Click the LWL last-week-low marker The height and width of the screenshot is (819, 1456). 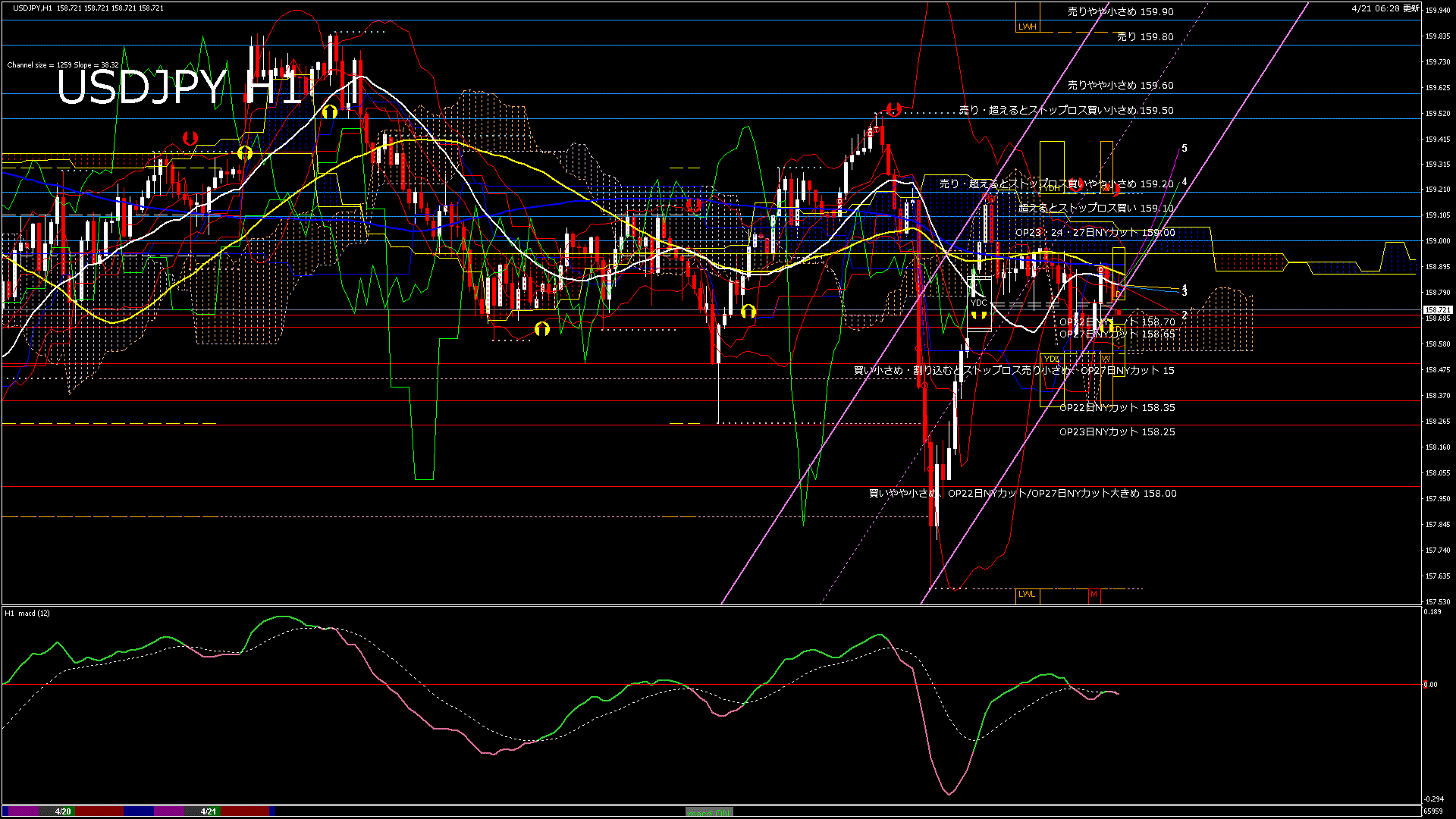[x=1026, y=594]
